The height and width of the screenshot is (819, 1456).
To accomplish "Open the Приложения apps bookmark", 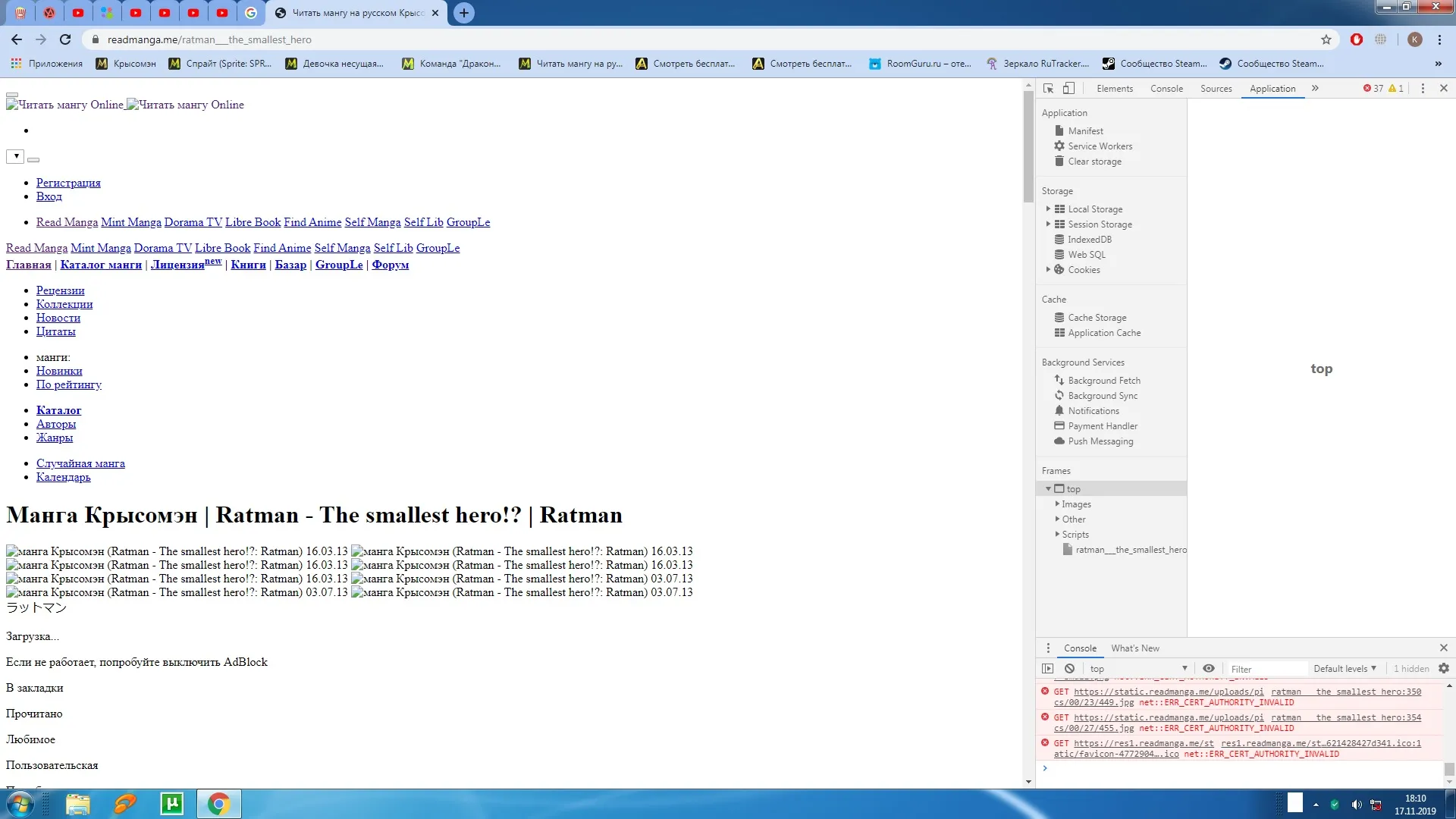I will tap(47, 64).
